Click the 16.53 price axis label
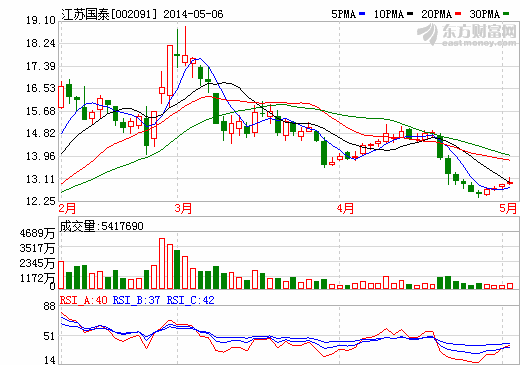Viewport: 520px width, 365px height. pyautogui.click(x=41, y=88)
